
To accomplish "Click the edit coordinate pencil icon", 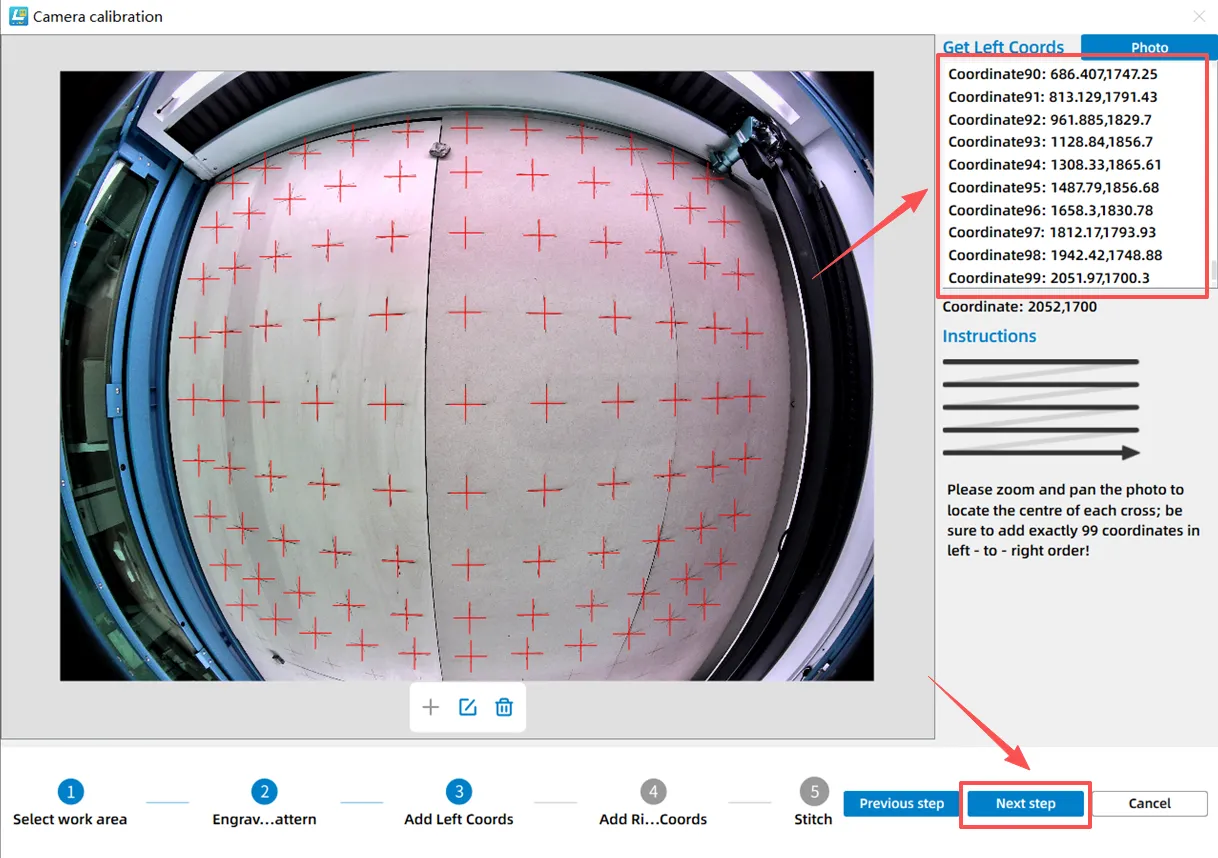I will tap(467, 707).
